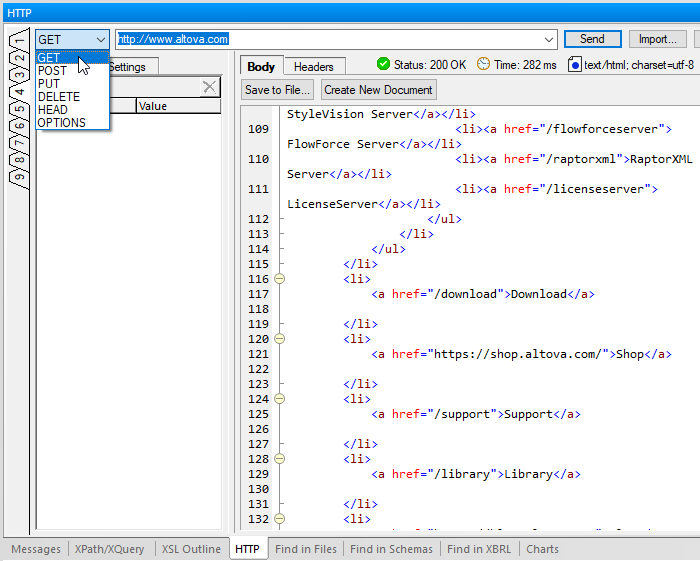Image resolution: width=700 pixels, height=561 pixels.
Task: Click the green status OK checkmark icon
Action: point(383,64)
